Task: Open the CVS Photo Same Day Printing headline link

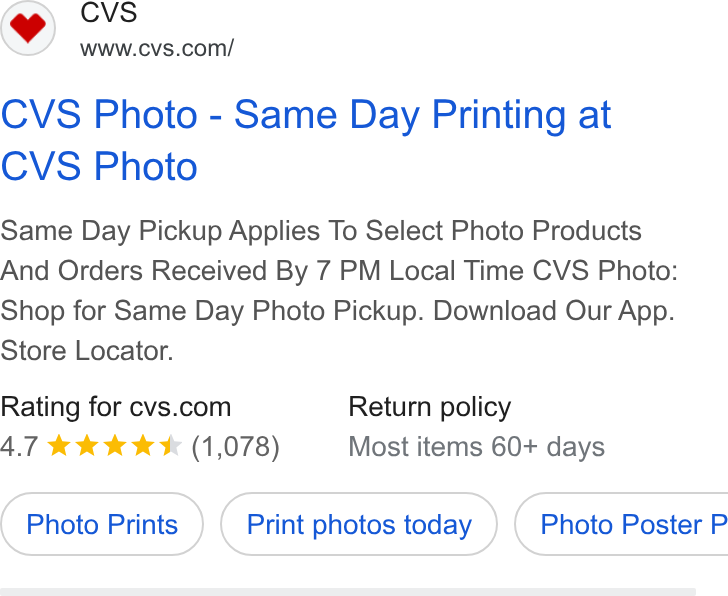Action: (306, 140)
